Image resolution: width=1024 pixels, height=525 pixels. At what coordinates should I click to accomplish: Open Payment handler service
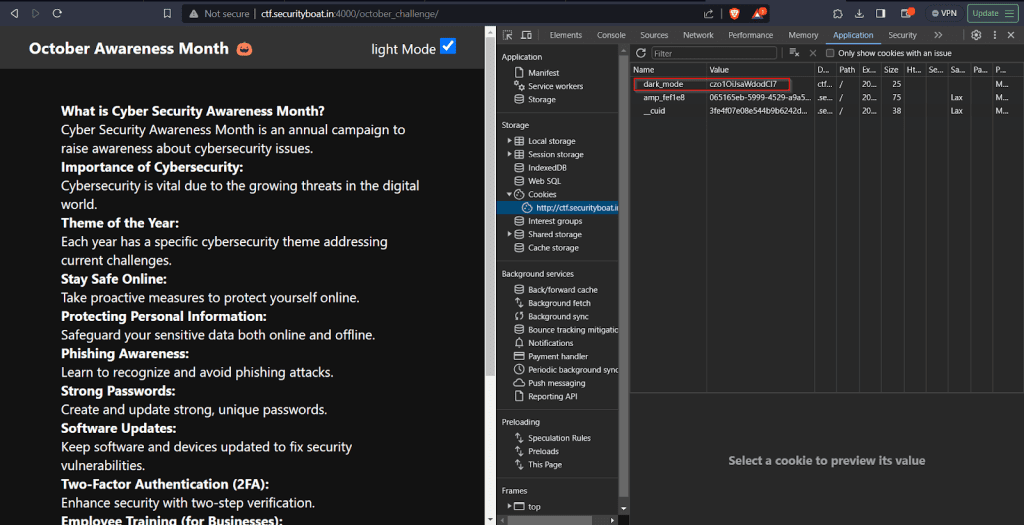click(558, 357)
